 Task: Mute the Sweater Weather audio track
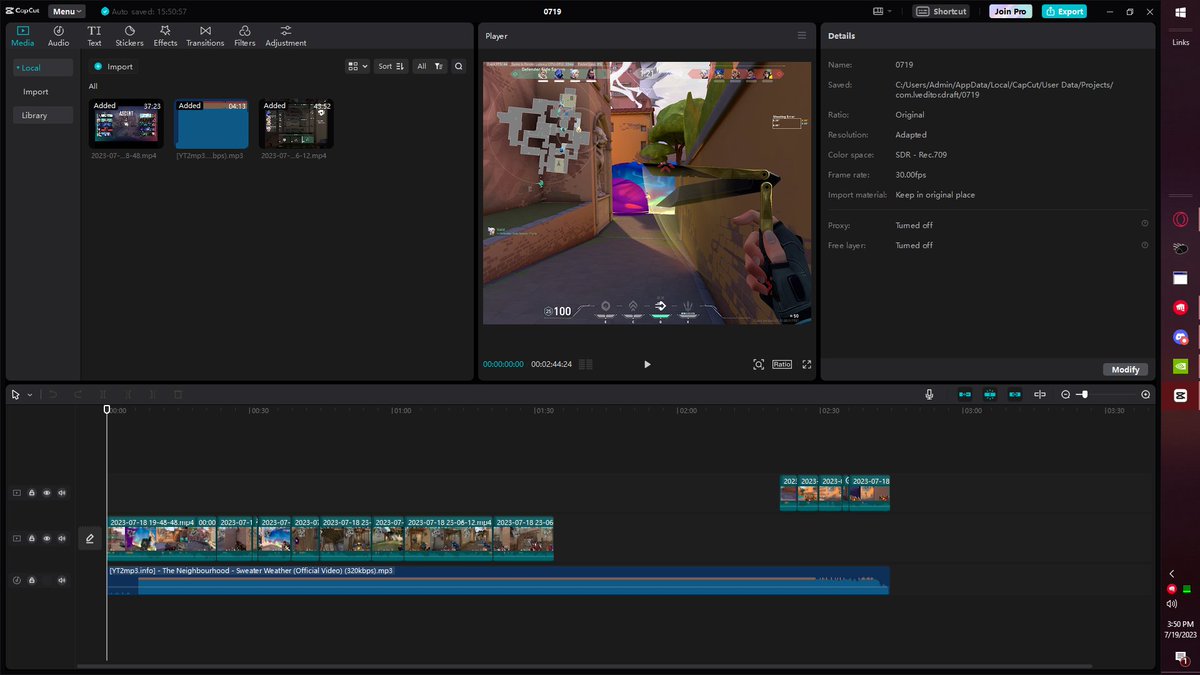61,580
